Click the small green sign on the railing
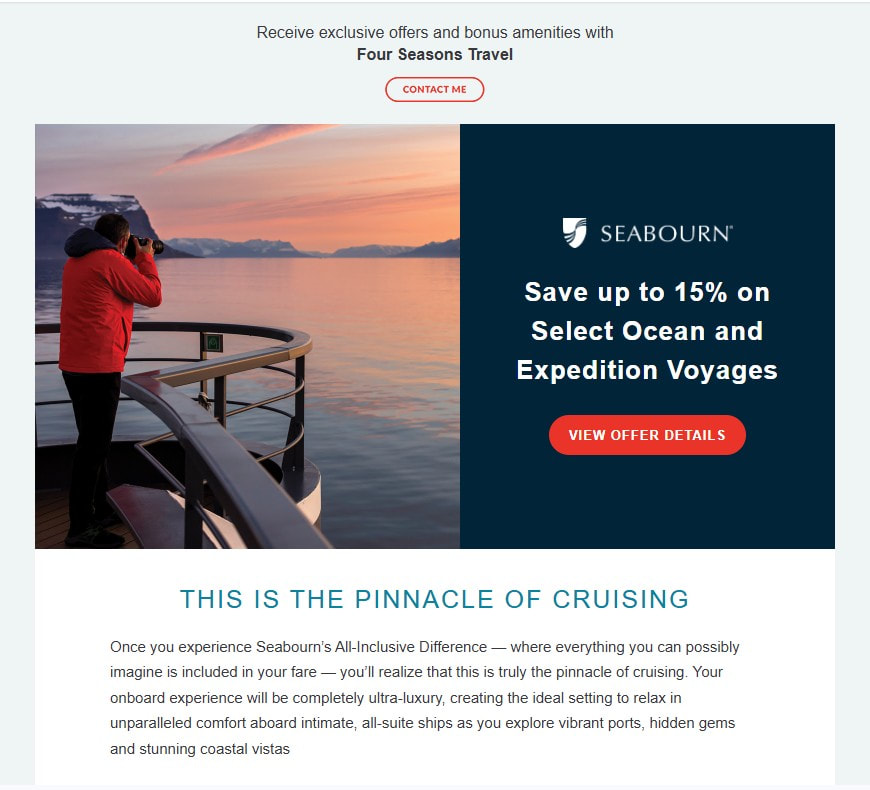This screenshot has height=790, width=870. [x=213, y=342]
